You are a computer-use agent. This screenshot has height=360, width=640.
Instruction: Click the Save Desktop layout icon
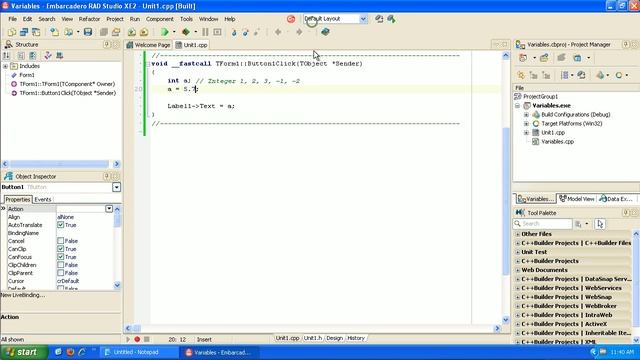(379, 19)
